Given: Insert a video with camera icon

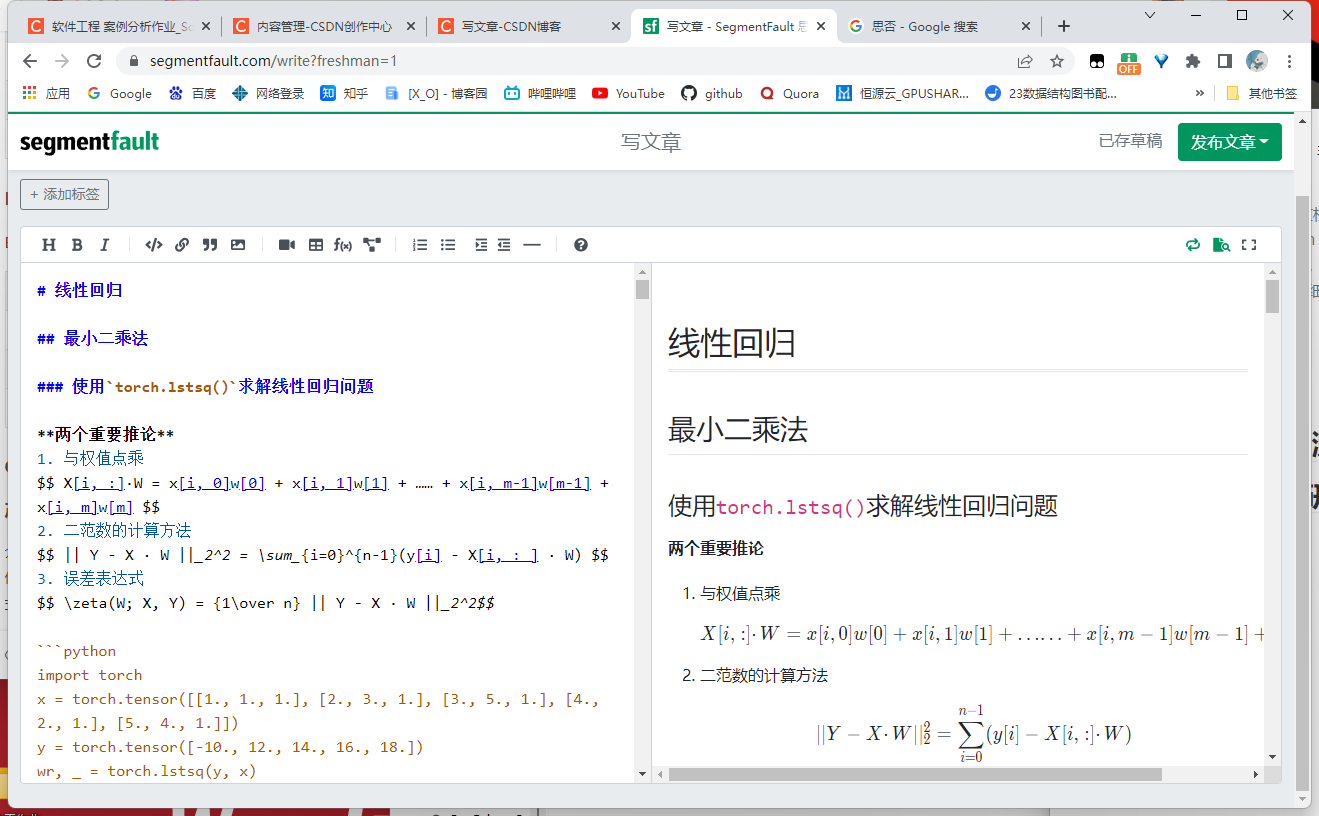Looking at the screenshot, I should (287, 245).
